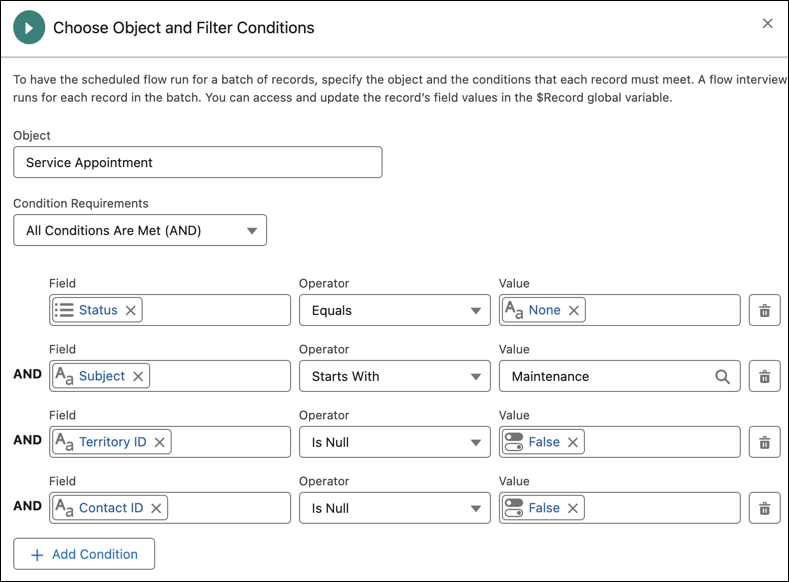789x582 pixels.
Task: Open the Equals operator dropdown
Action: [394, 310]
